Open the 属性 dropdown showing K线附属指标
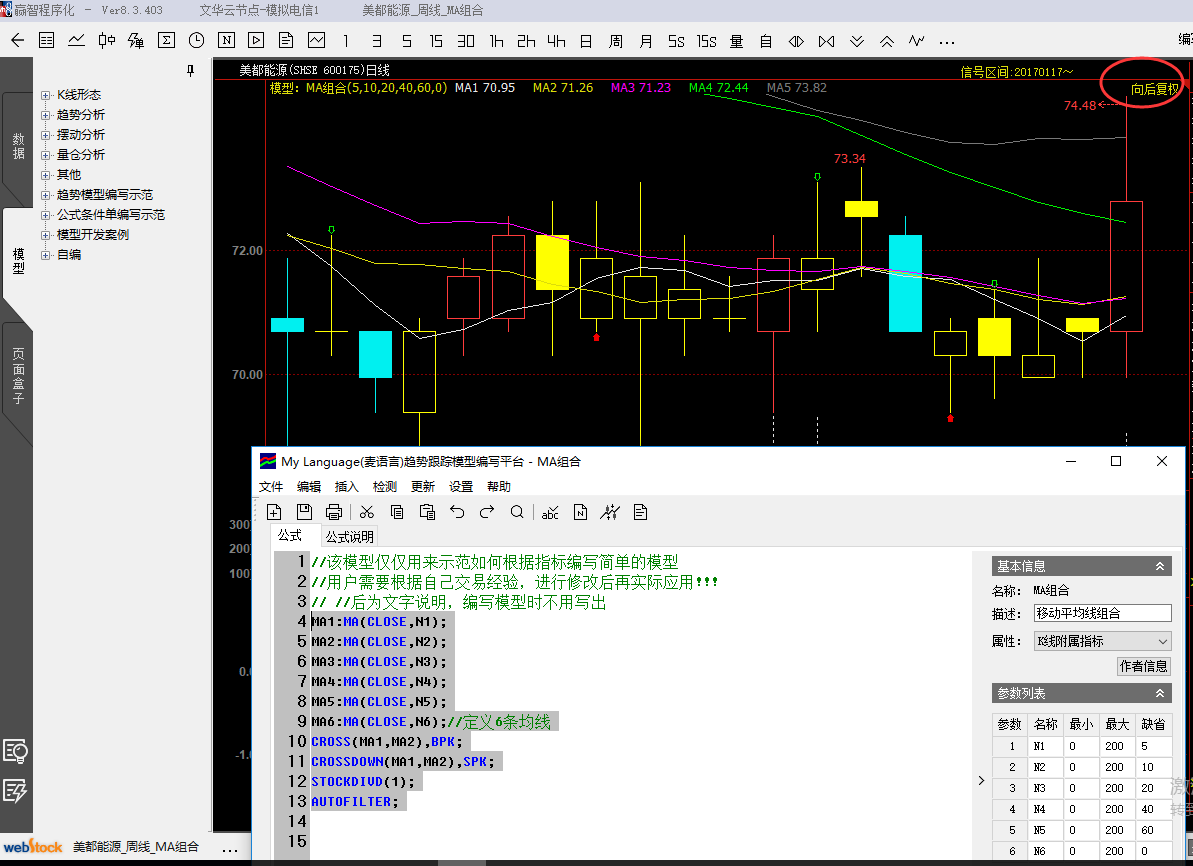Image resolution: width=1193 pixels, height=866 pixels. click(1102, 641)
